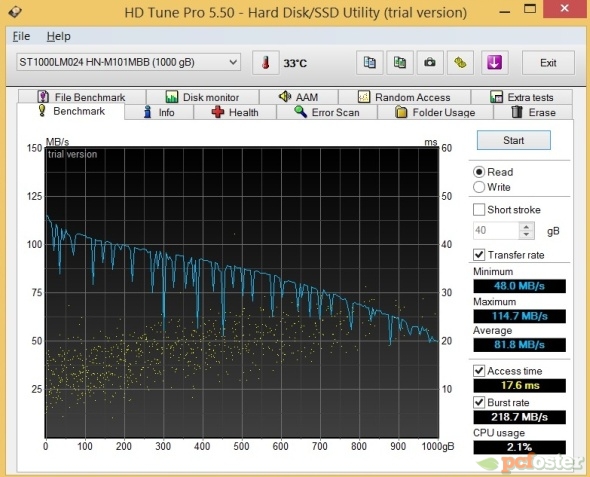Image resolution: width=590 pixels, height=477 pixels.
Task: Open the Help menu
Action: [58, 36]
